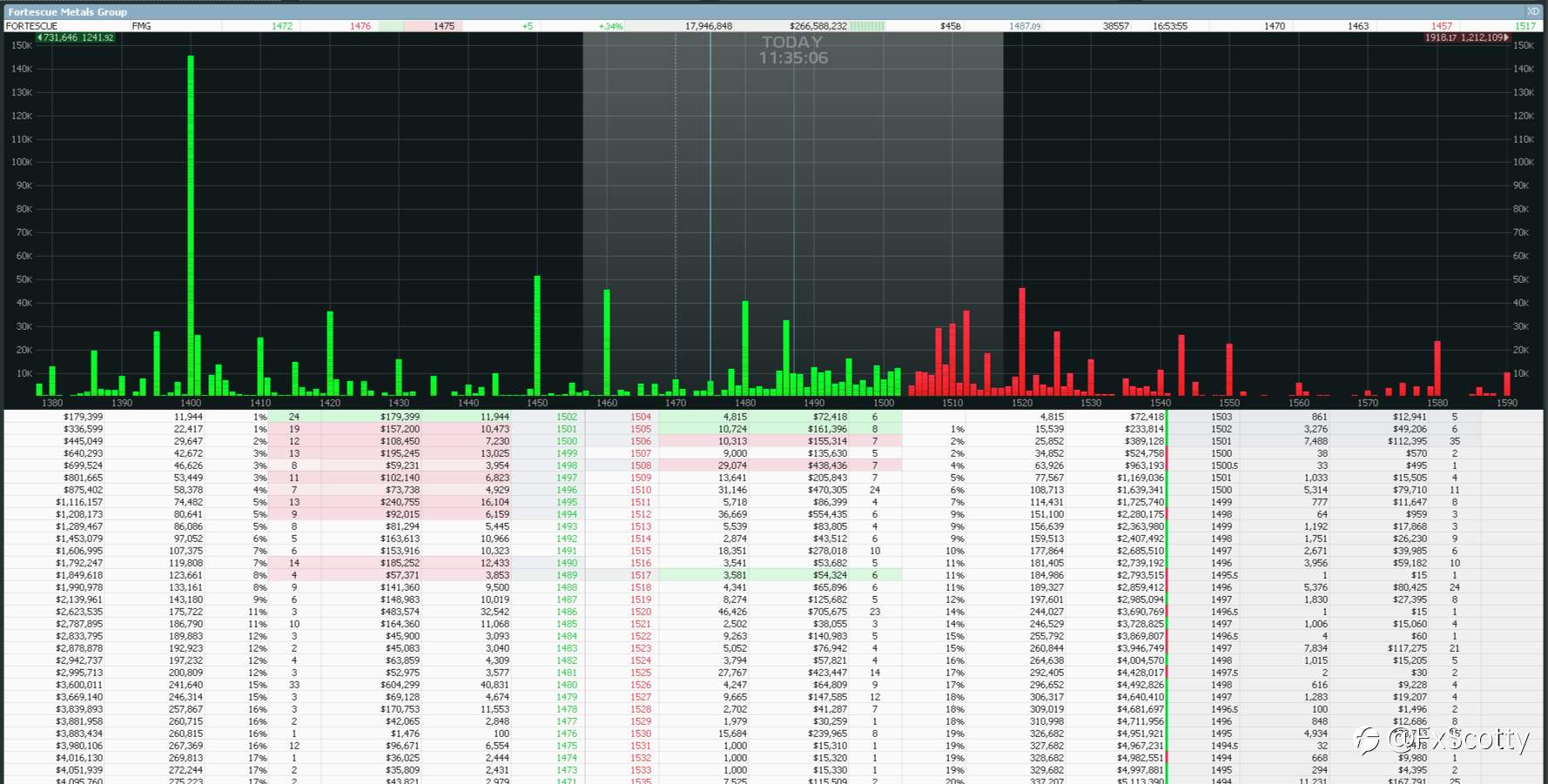The height and width of the screenshot is (784, 1548).
Task: Click the timestamp 16:53:55
Action: 1170,26
